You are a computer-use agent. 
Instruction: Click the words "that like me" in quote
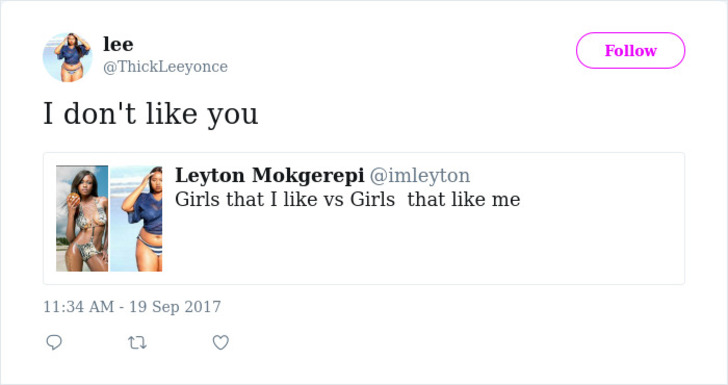463,199
